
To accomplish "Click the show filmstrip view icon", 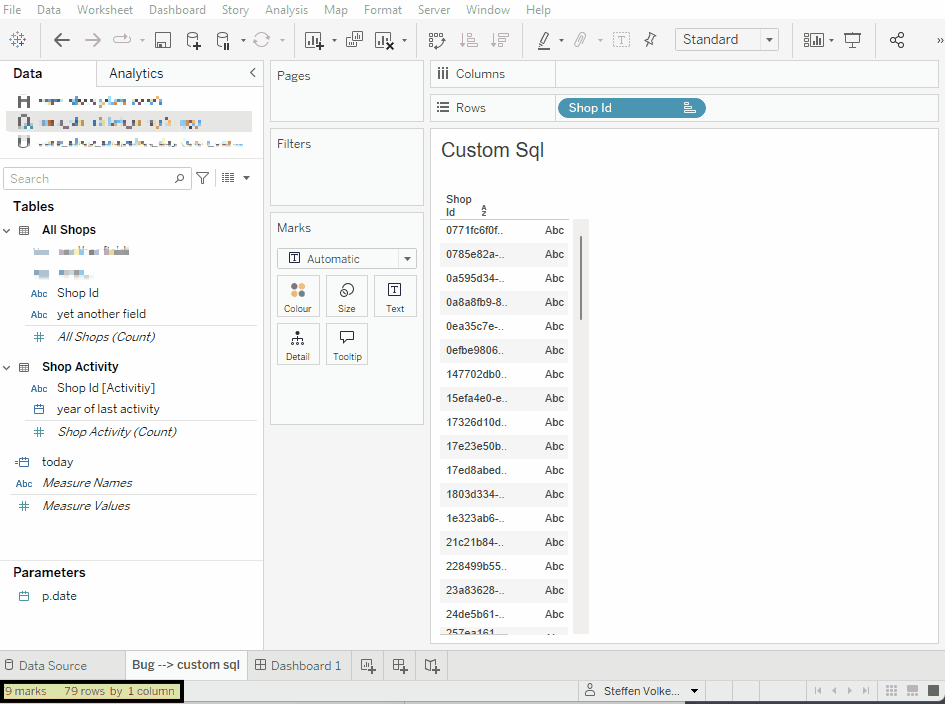I will (x=912, y=691).
